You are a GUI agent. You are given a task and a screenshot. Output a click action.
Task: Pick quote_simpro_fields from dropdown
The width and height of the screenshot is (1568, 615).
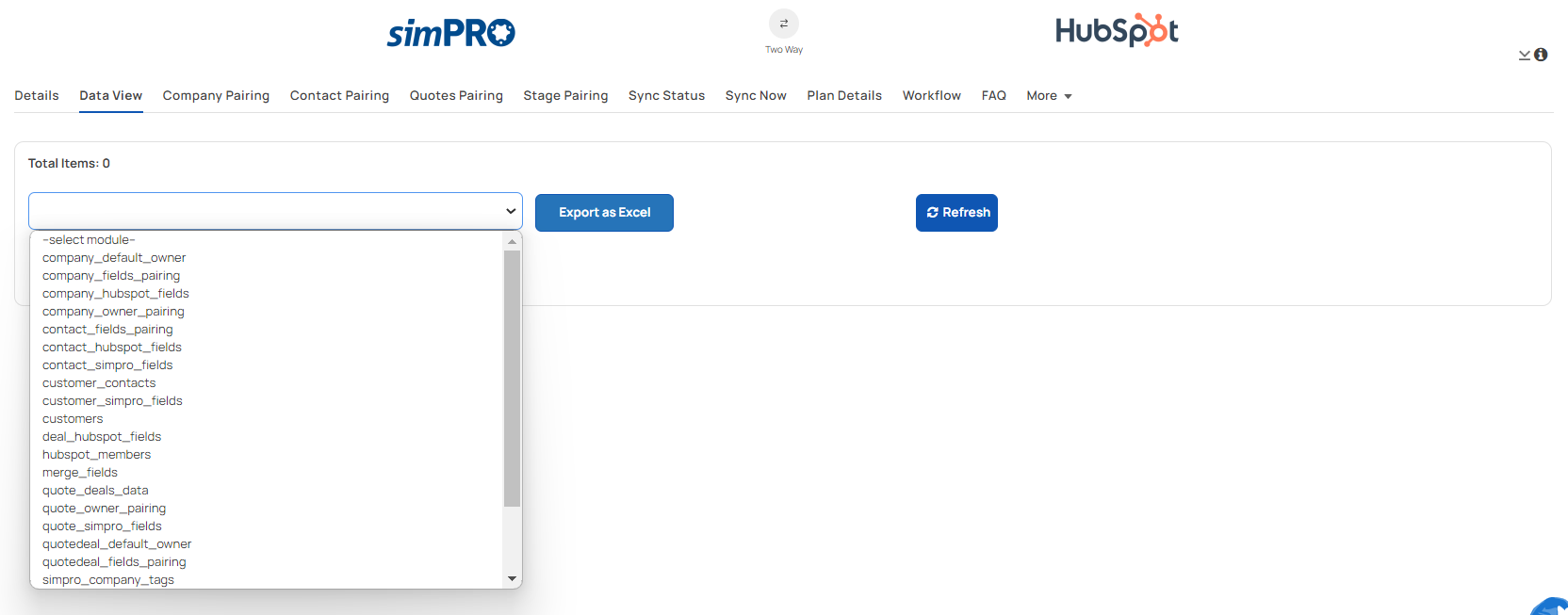[268, 526]
